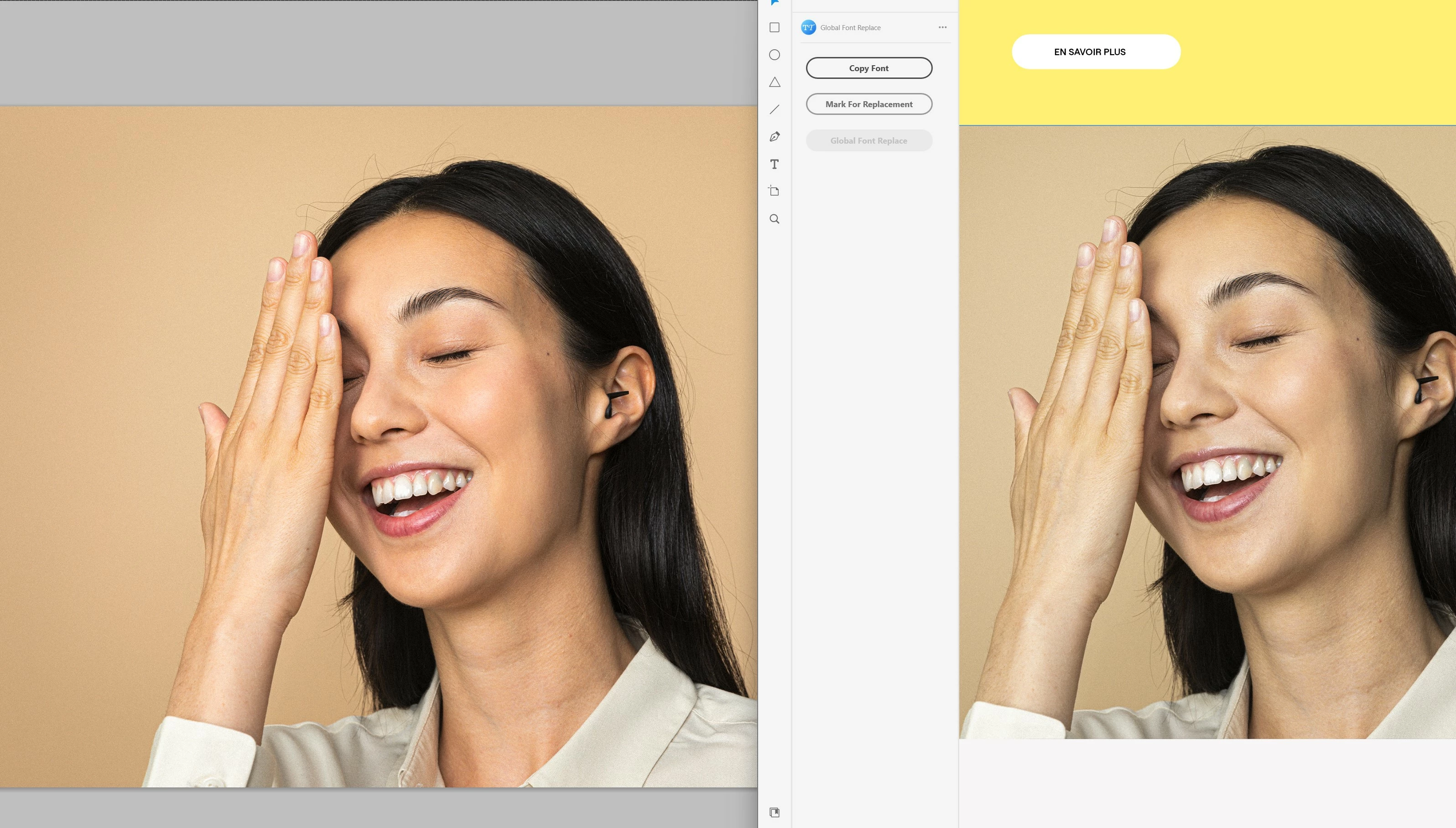Screen dimensions: 1456x828
Task: Click the EN SAVOIR PLUS button
Action: (1095, 52)
